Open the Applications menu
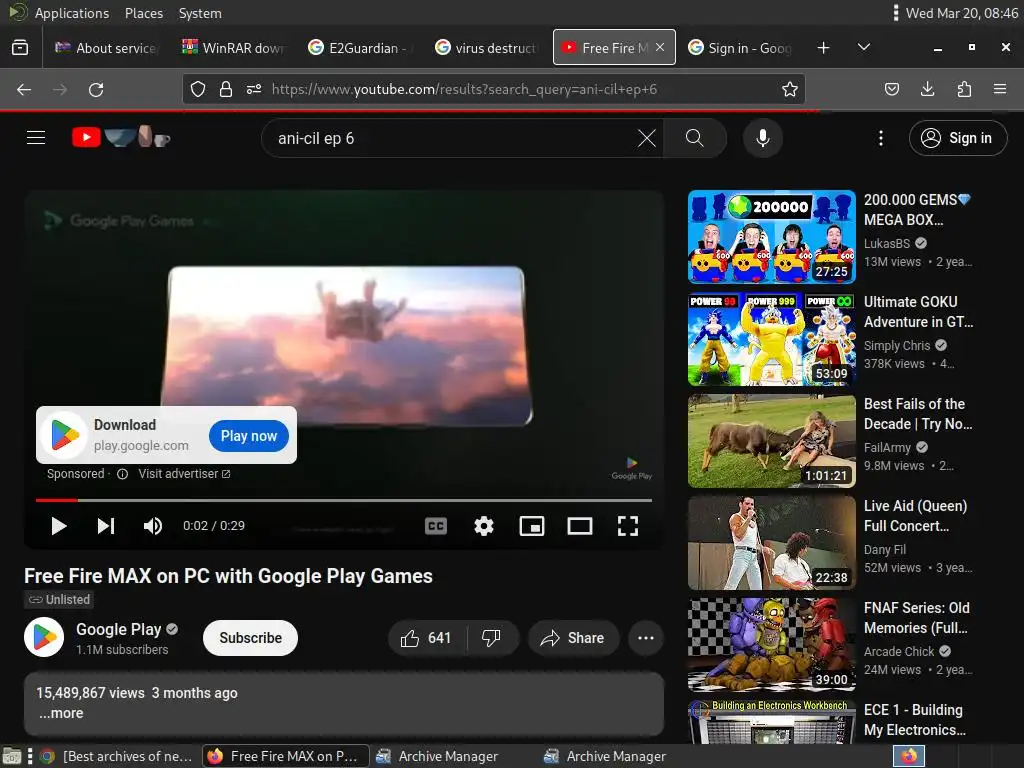The image size is (1024, 768). click(x=71, y=13)
